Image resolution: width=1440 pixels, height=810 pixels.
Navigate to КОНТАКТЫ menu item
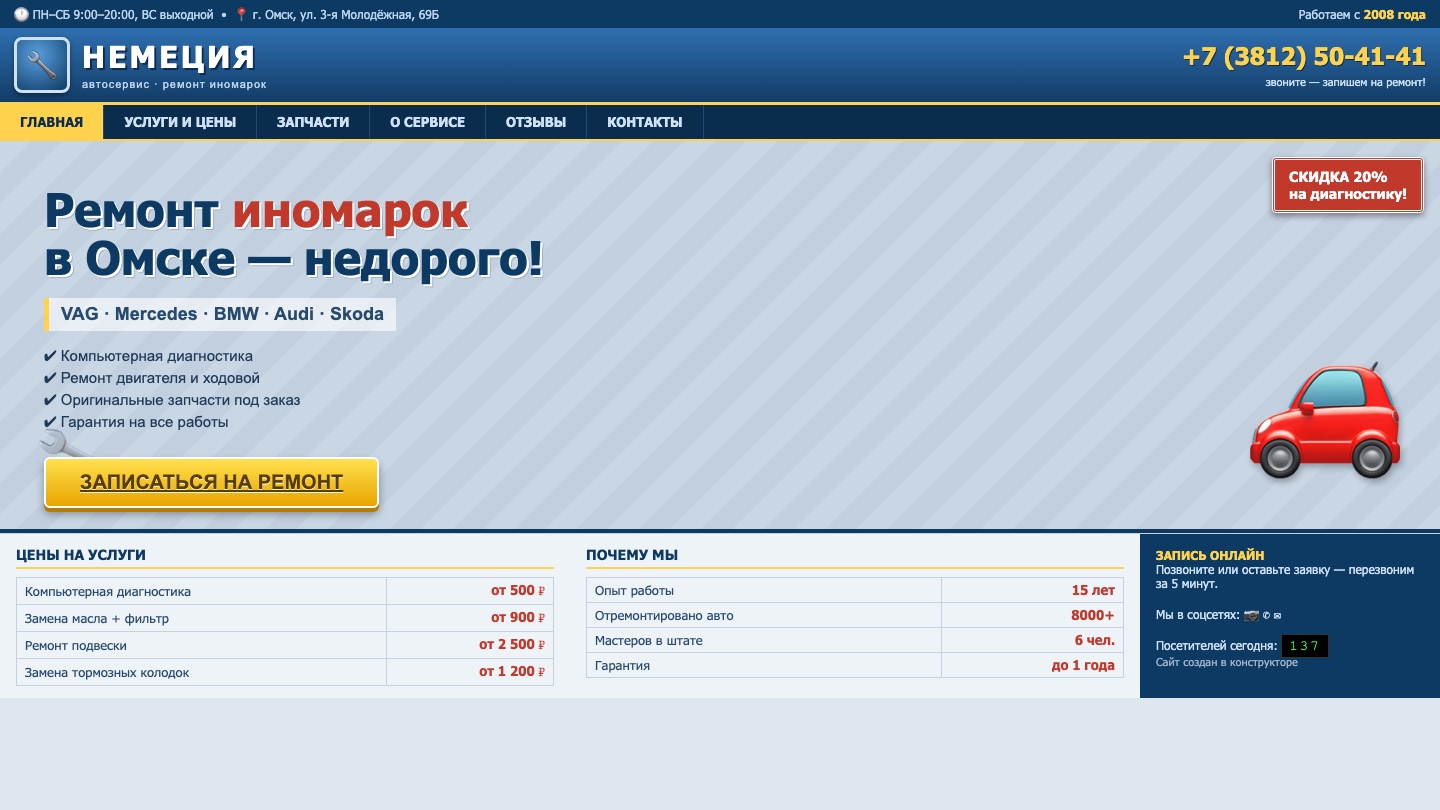click(645, 122)
